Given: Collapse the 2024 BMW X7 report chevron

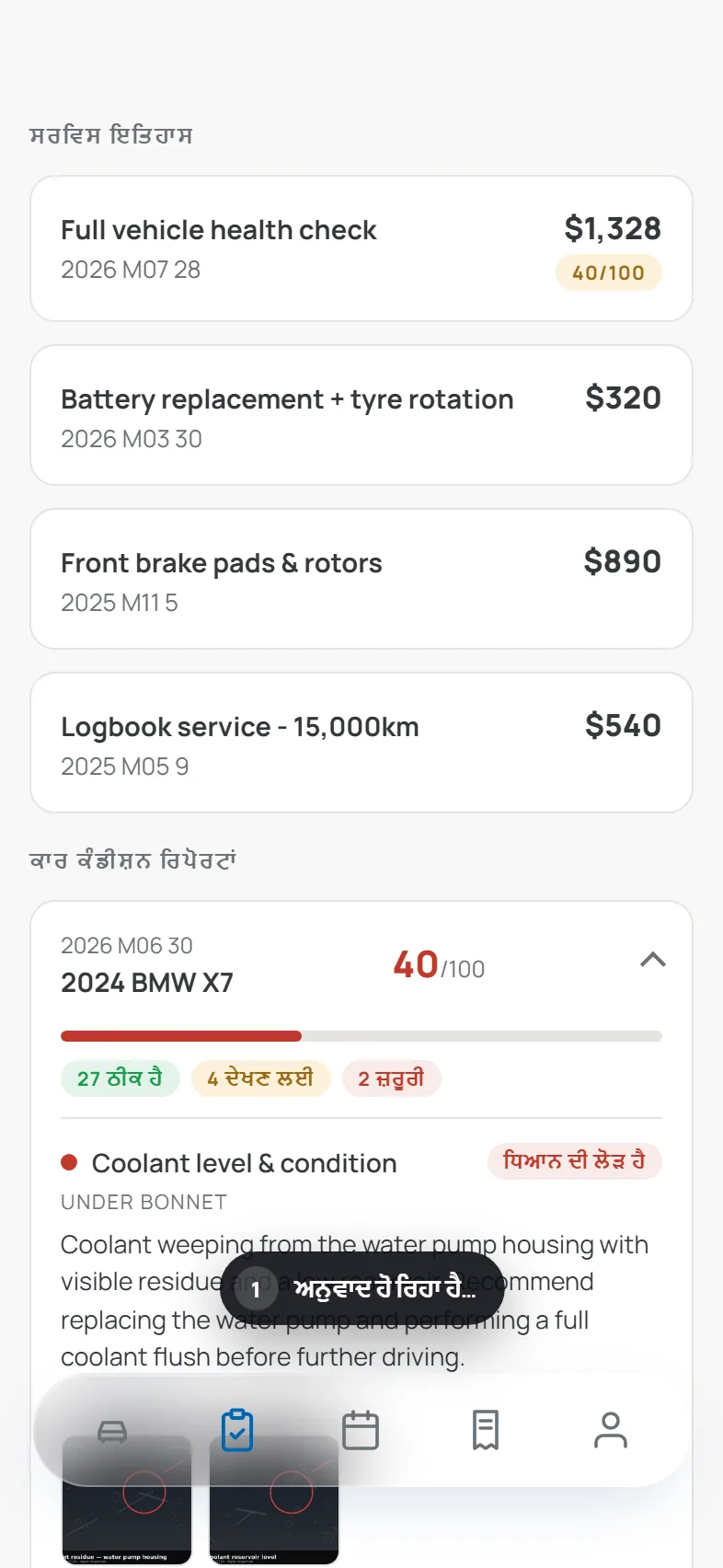Looking at the screenshot, I should pos(653,960).
